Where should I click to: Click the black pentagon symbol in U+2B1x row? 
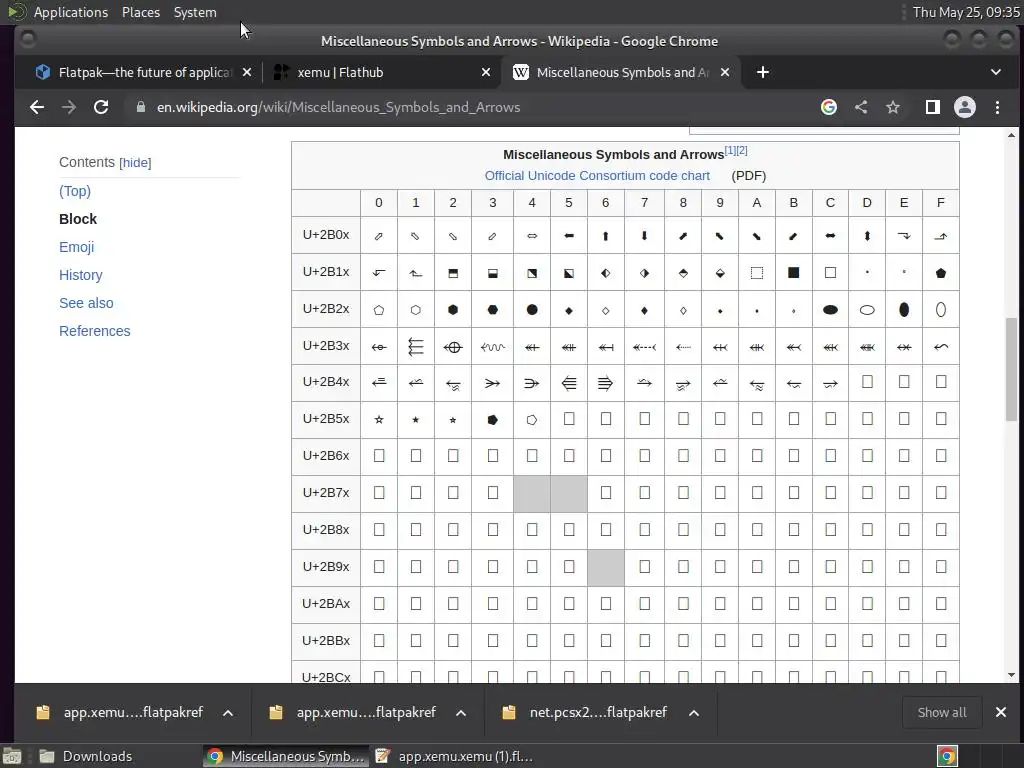pos(940,273)
